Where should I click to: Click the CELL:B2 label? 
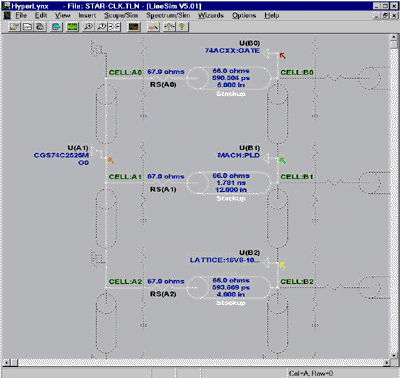[x=297, y=282]
